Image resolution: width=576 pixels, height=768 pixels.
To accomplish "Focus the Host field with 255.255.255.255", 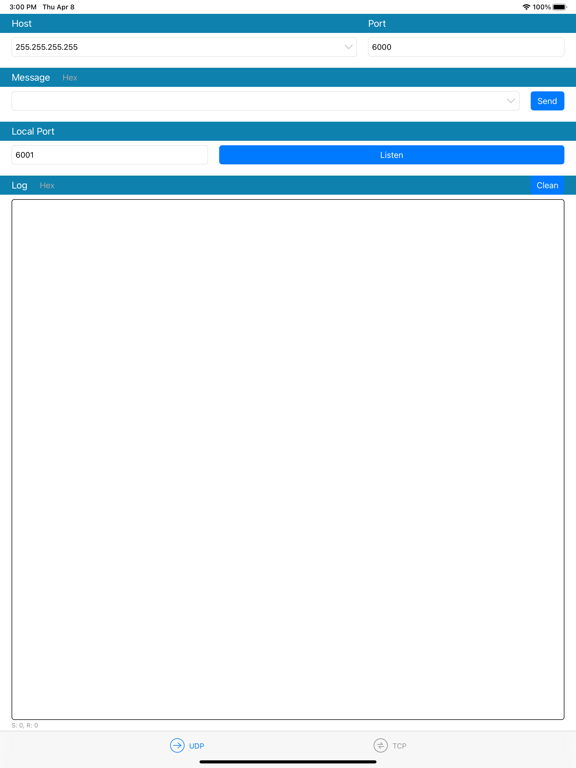I will coord(184,47).
